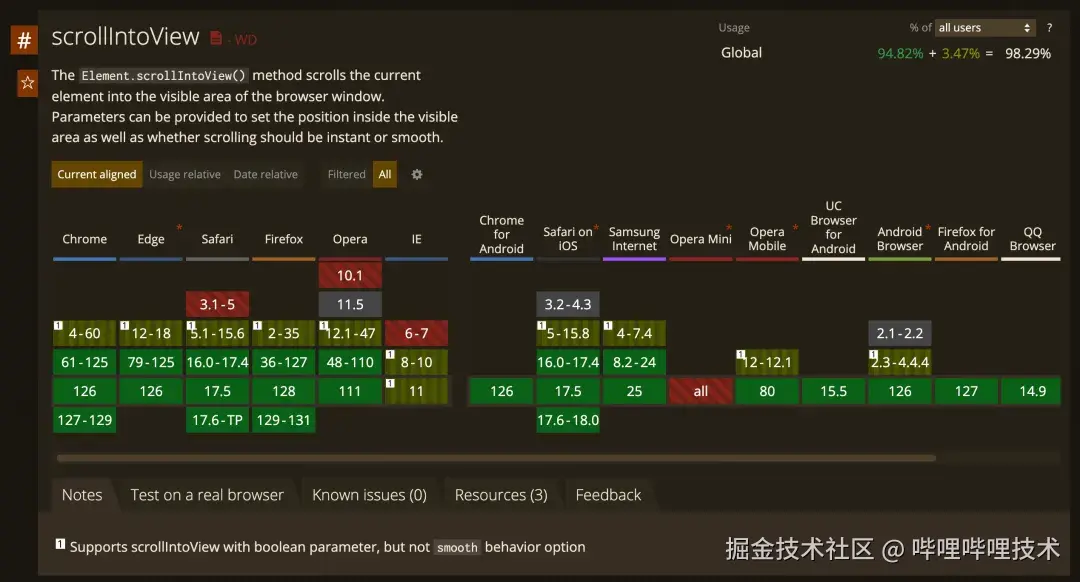
Task: Open the Notes tab
Action: tap(82, 495)
